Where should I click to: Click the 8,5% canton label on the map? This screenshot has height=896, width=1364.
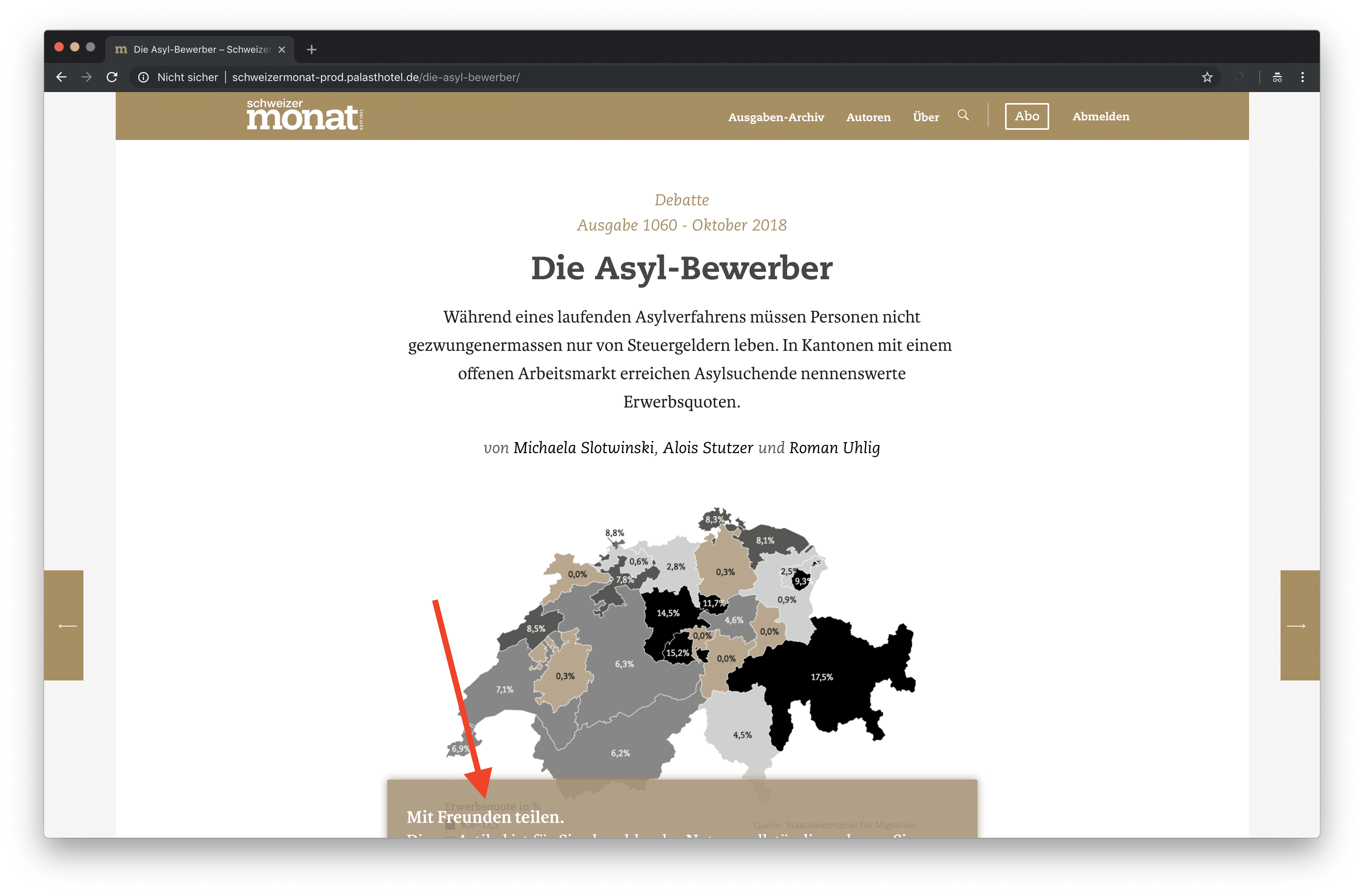pos(536,629)
